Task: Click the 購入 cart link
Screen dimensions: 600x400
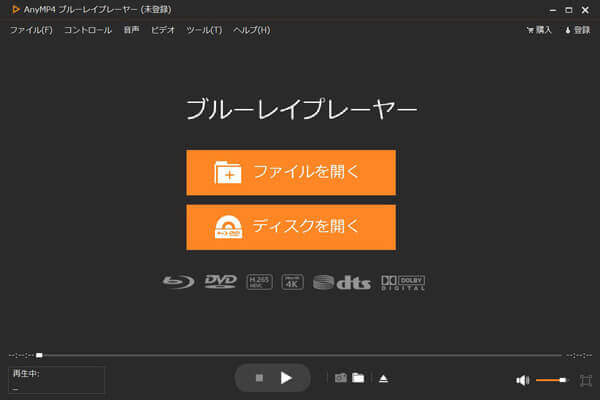Action: click(x=539, y=30)
